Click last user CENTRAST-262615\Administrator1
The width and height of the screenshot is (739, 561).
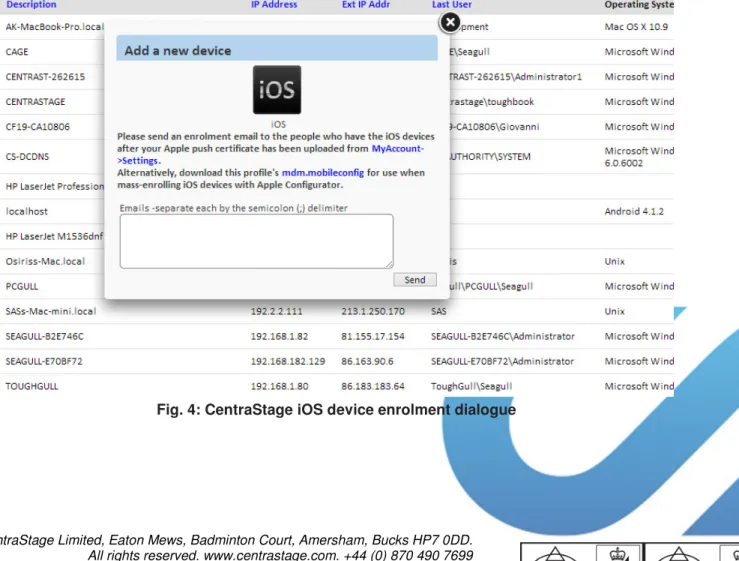[515, 77]
